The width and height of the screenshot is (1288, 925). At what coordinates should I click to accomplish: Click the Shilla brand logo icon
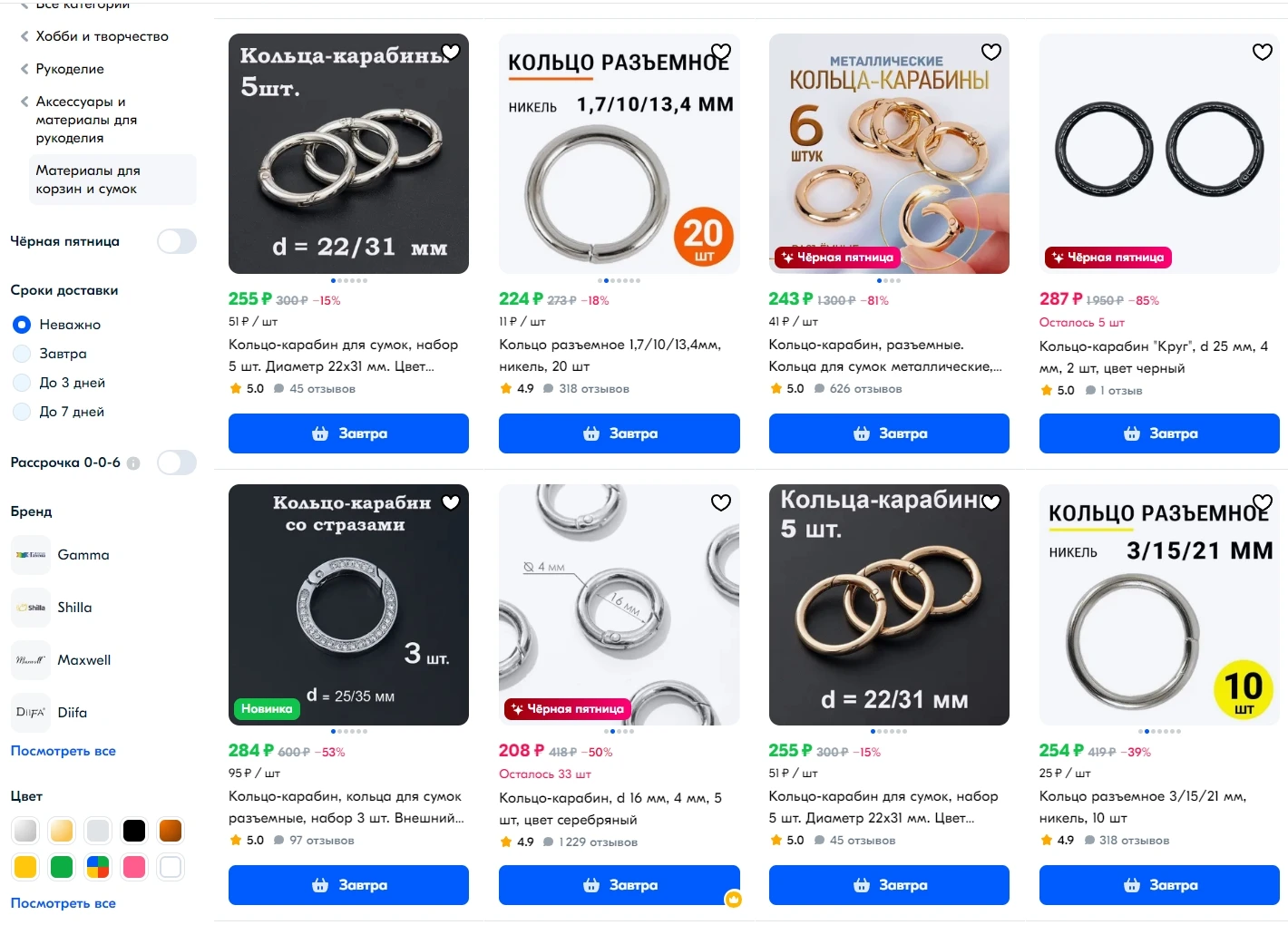pos(31,608)
